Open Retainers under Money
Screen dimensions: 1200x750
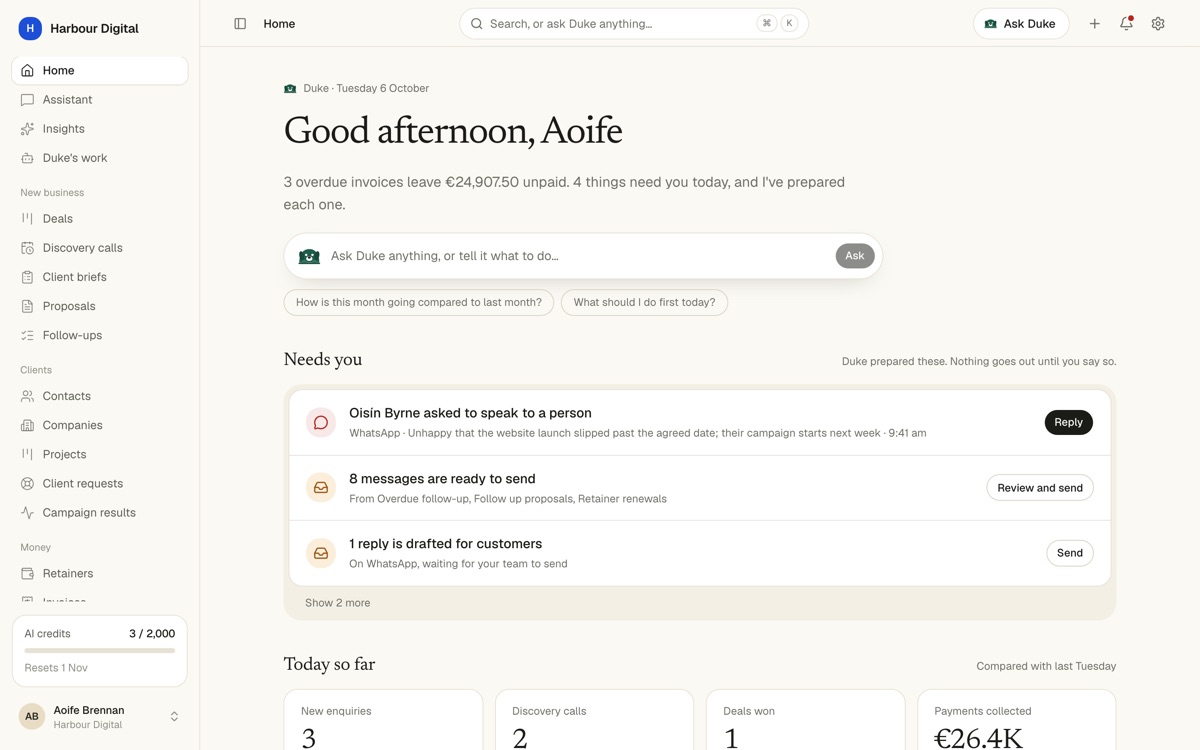click(x=100, y=573)
